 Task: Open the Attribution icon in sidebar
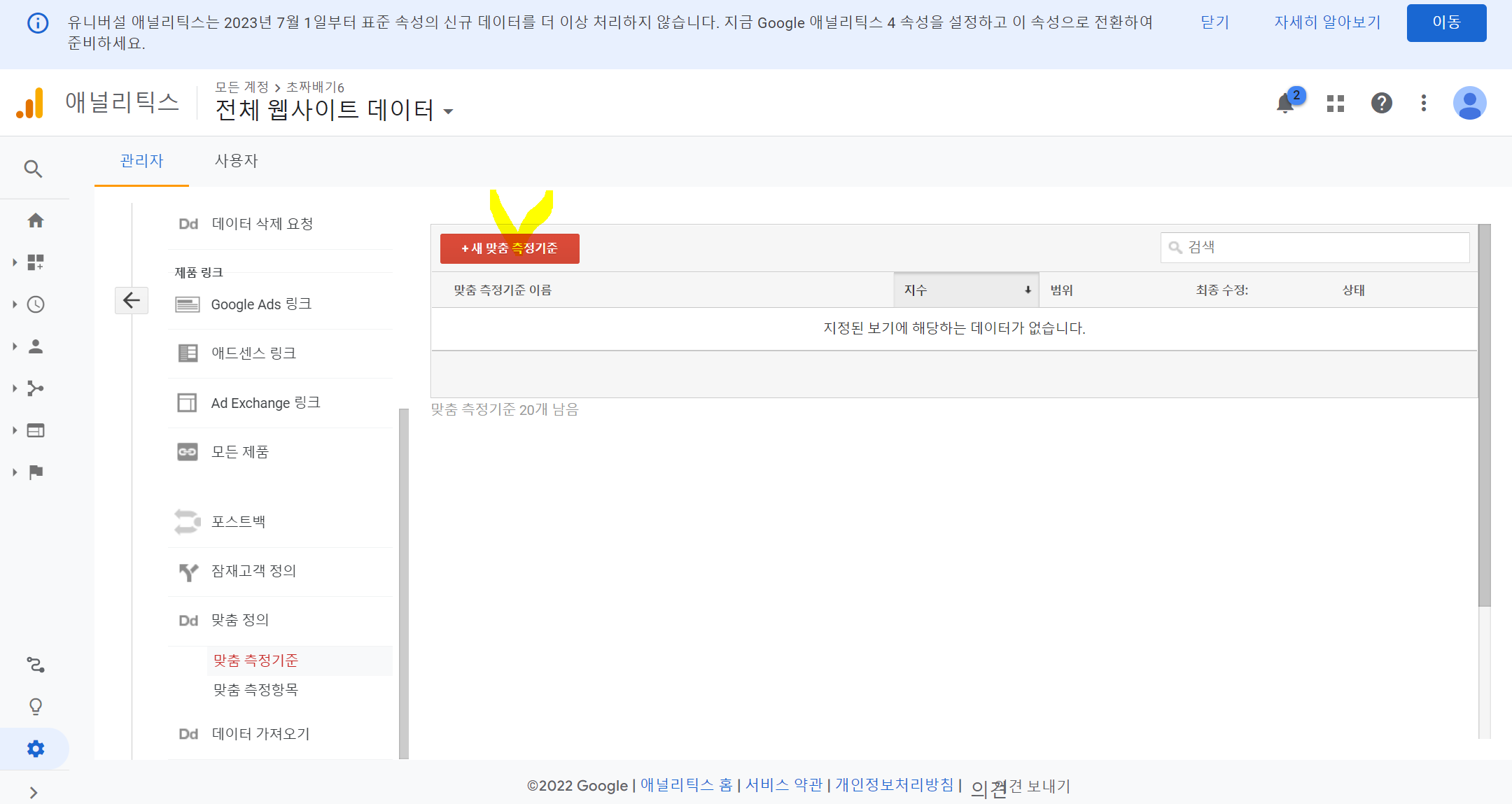tap(36, 664)
